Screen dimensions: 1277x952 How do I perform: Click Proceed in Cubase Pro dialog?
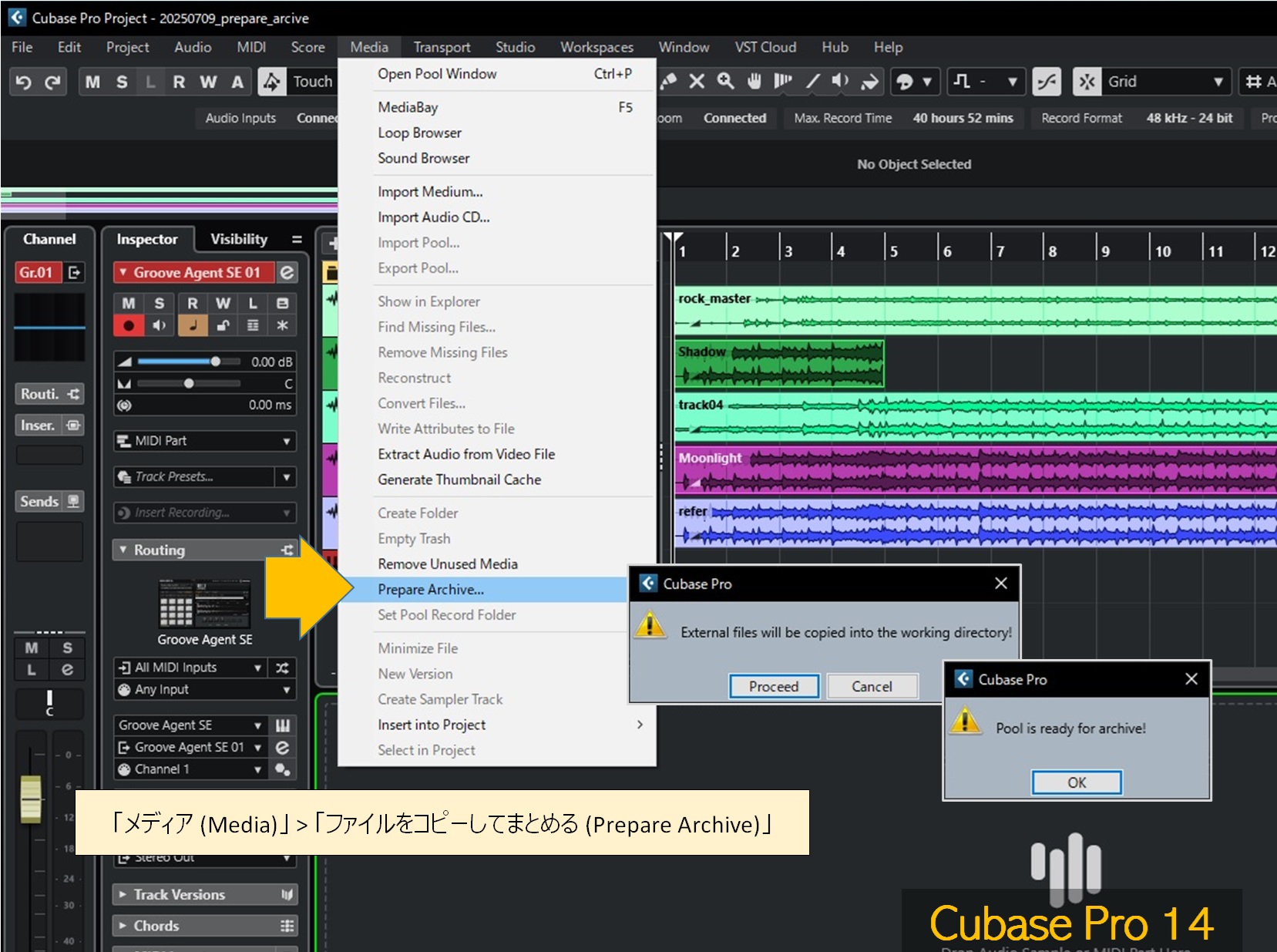pyautogui.click(x=774, y=686)
